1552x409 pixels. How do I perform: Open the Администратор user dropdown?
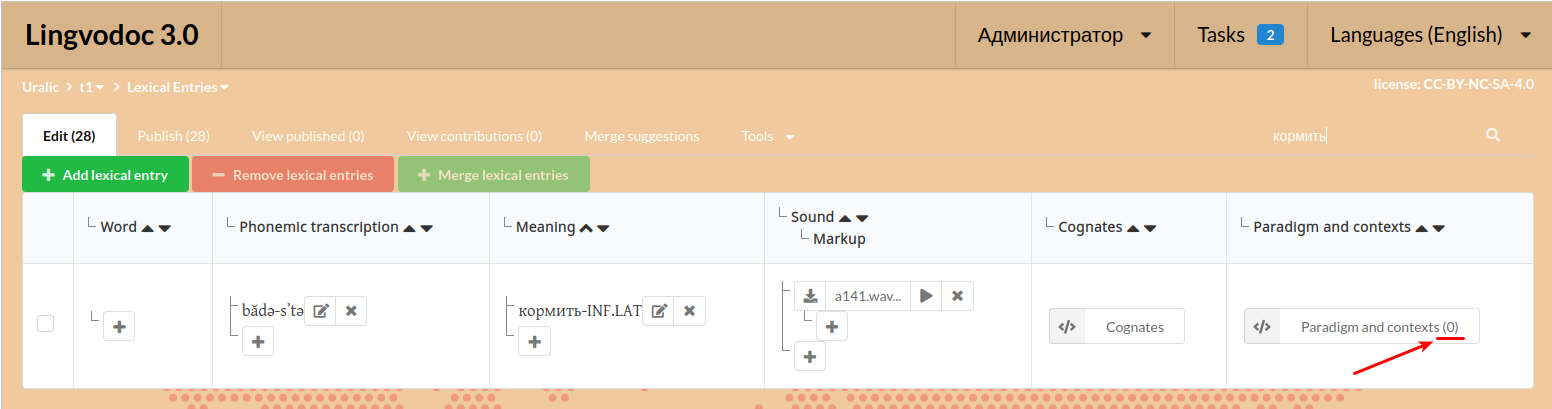pos(1065,35)
